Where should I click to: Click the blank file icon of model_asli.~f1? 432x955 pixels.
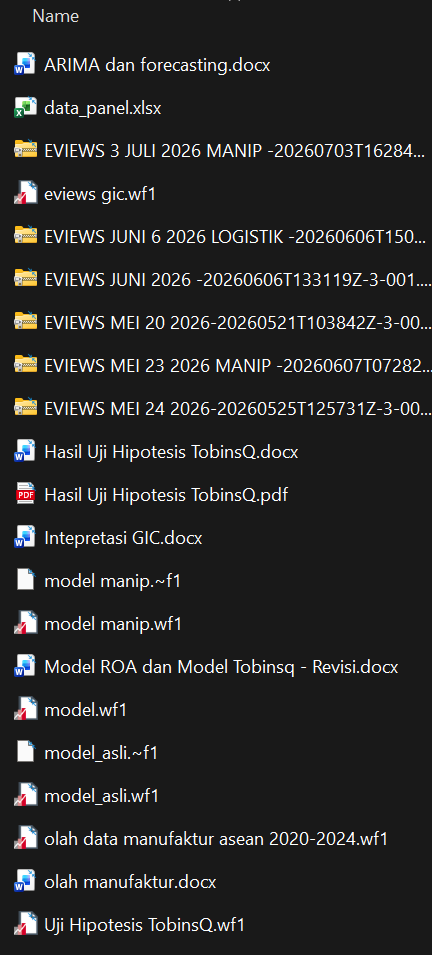tap(25, 753)
